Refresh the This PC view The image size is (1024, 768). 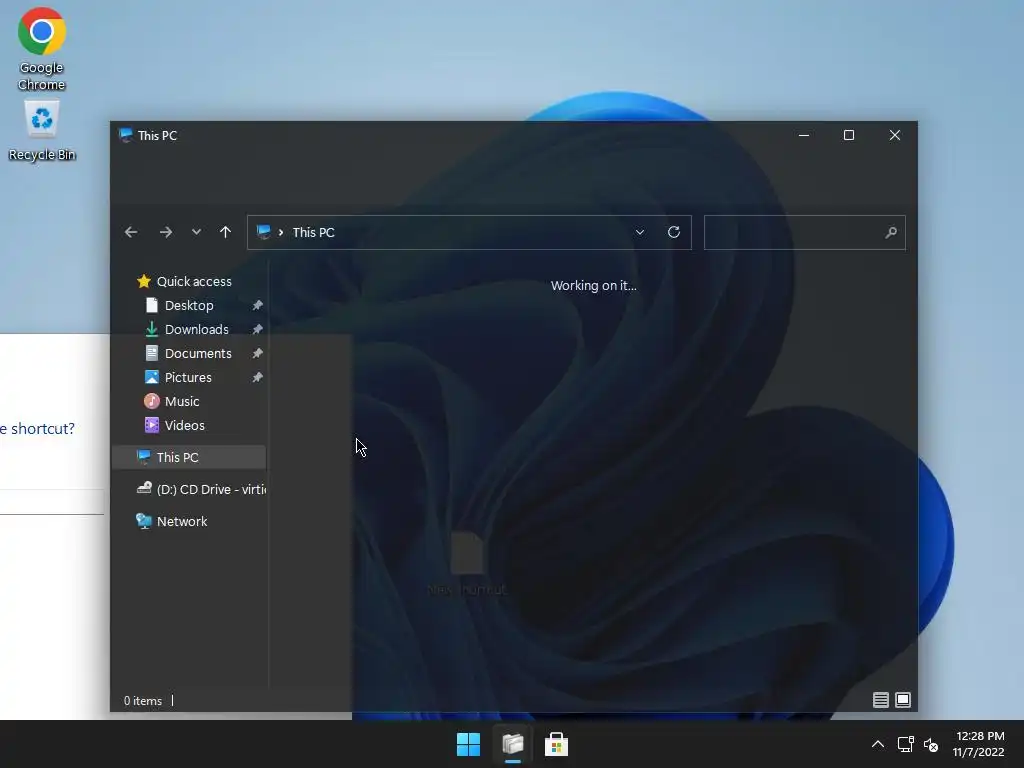point(674,232)
